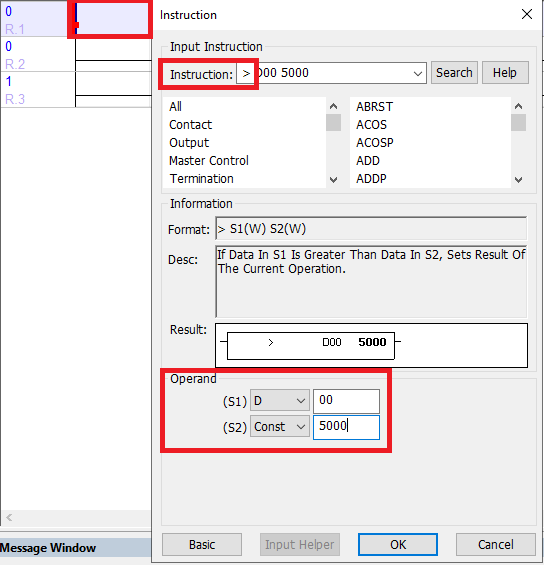This screenshot has width=544, height=565.
Task: Choose the Master Control category
Action: point(209,161)
